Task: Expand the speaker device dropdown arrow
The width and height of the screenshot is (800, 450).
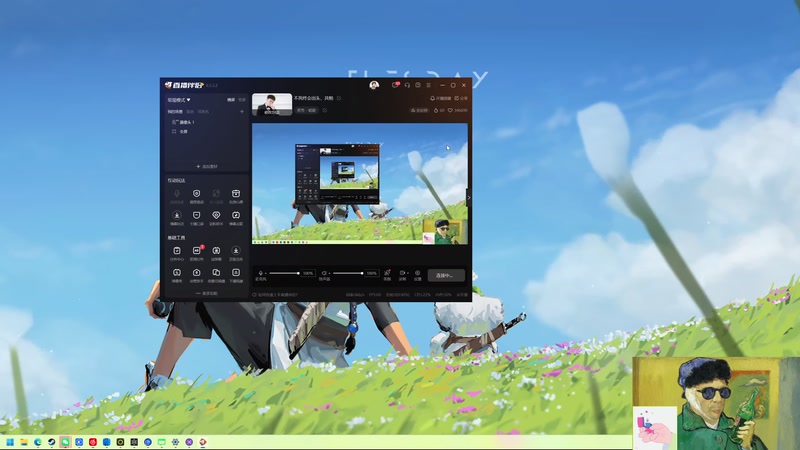Action: pyautogui.click(x=329, y=273)
